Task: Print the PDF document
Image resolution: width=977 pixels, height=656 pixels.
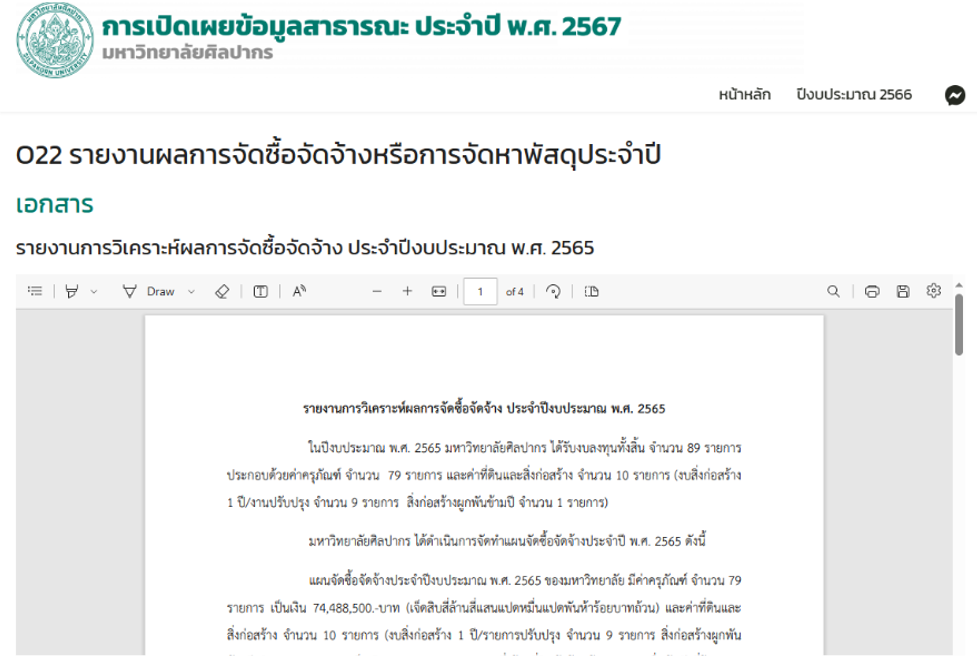Action: click(872, 292)
